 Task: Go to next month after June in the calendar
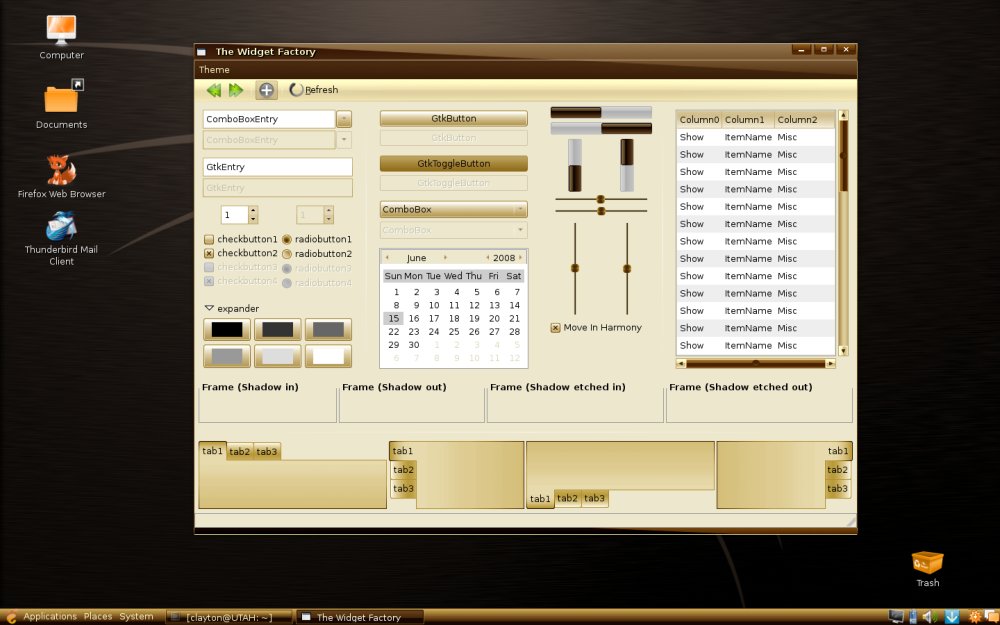(445, 258)
